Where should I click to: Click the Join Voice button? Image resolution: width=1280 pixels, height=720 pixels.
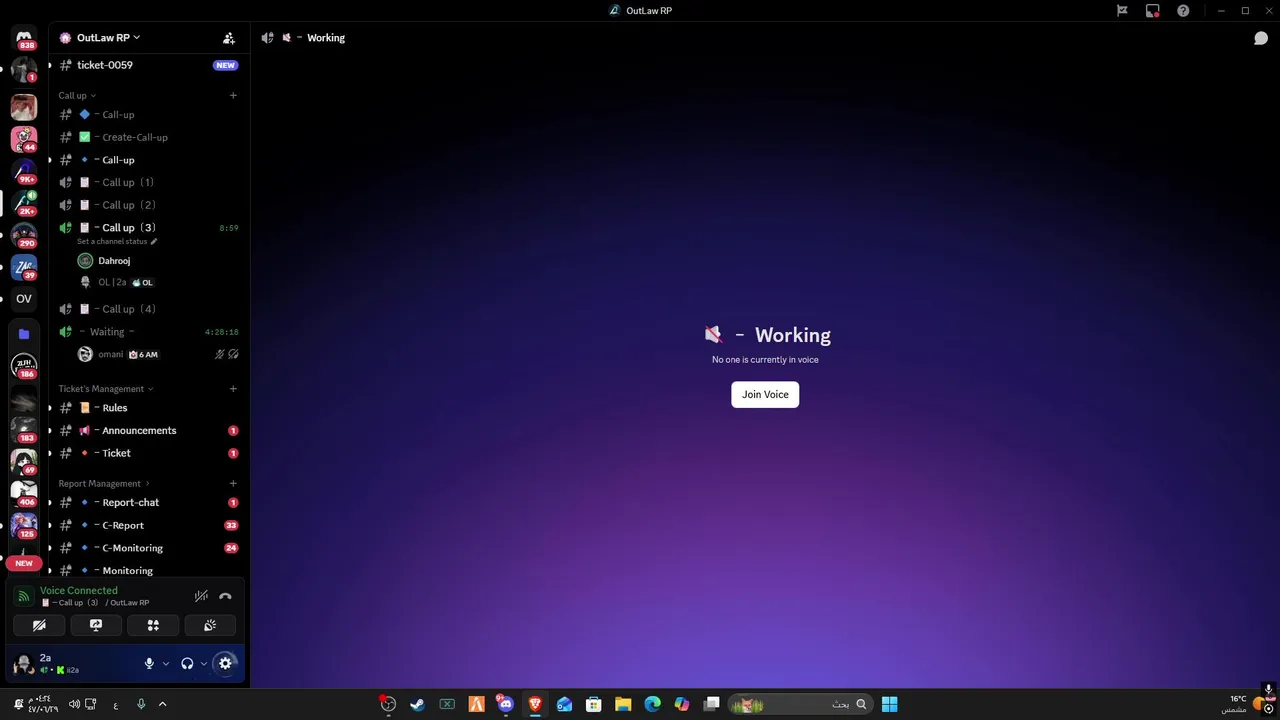(765, 395)
